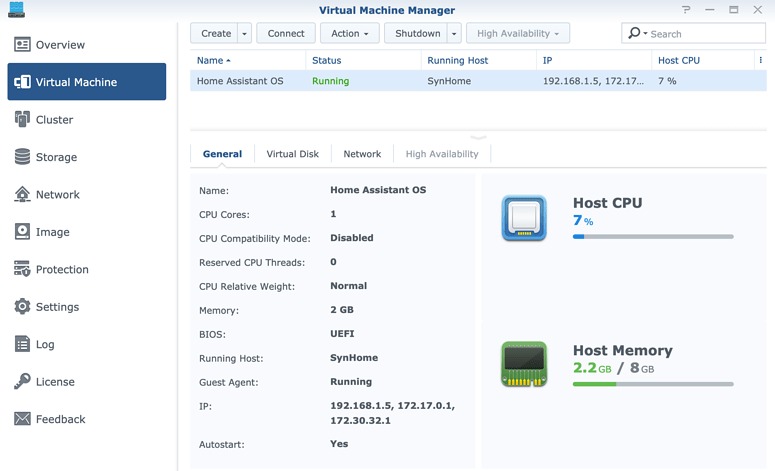Minimize the Virtual Machine Manager window

tap(710, 10)
